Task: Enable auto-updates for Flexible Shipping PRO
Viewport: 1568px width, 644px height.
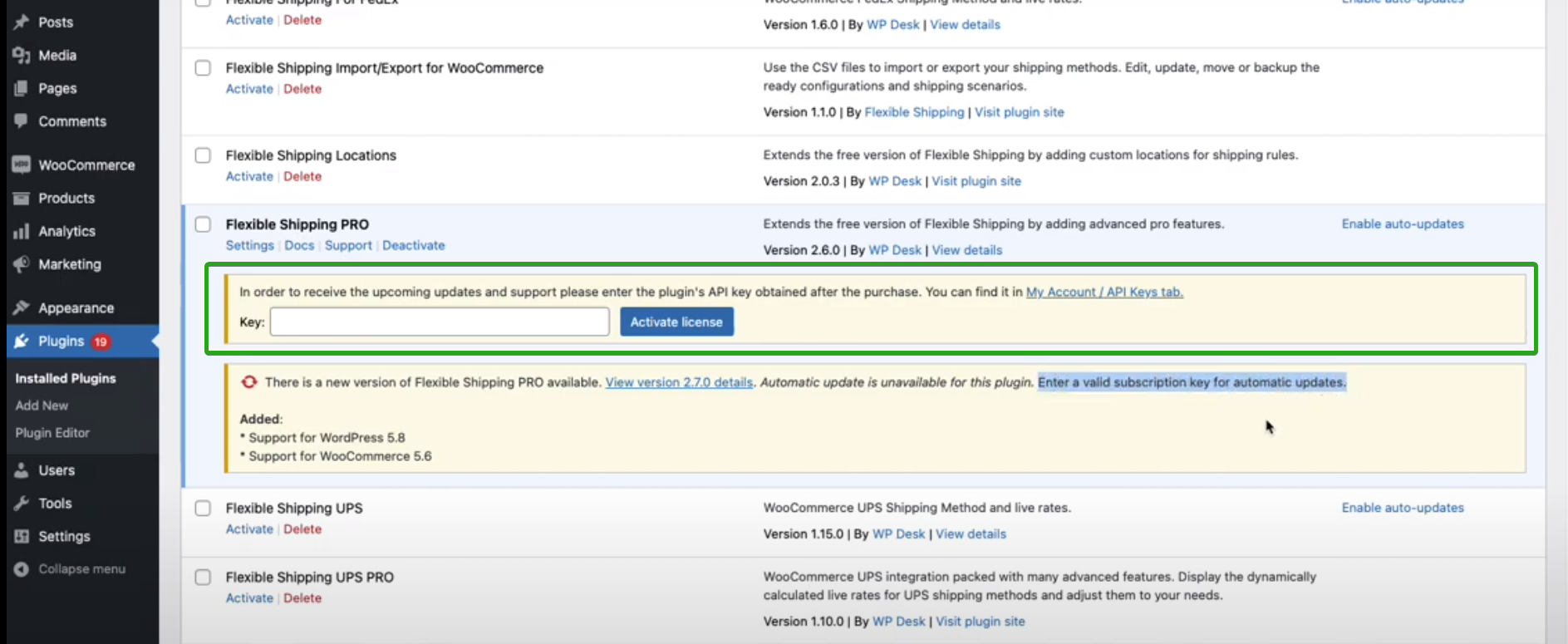Action: [1403, 224]
